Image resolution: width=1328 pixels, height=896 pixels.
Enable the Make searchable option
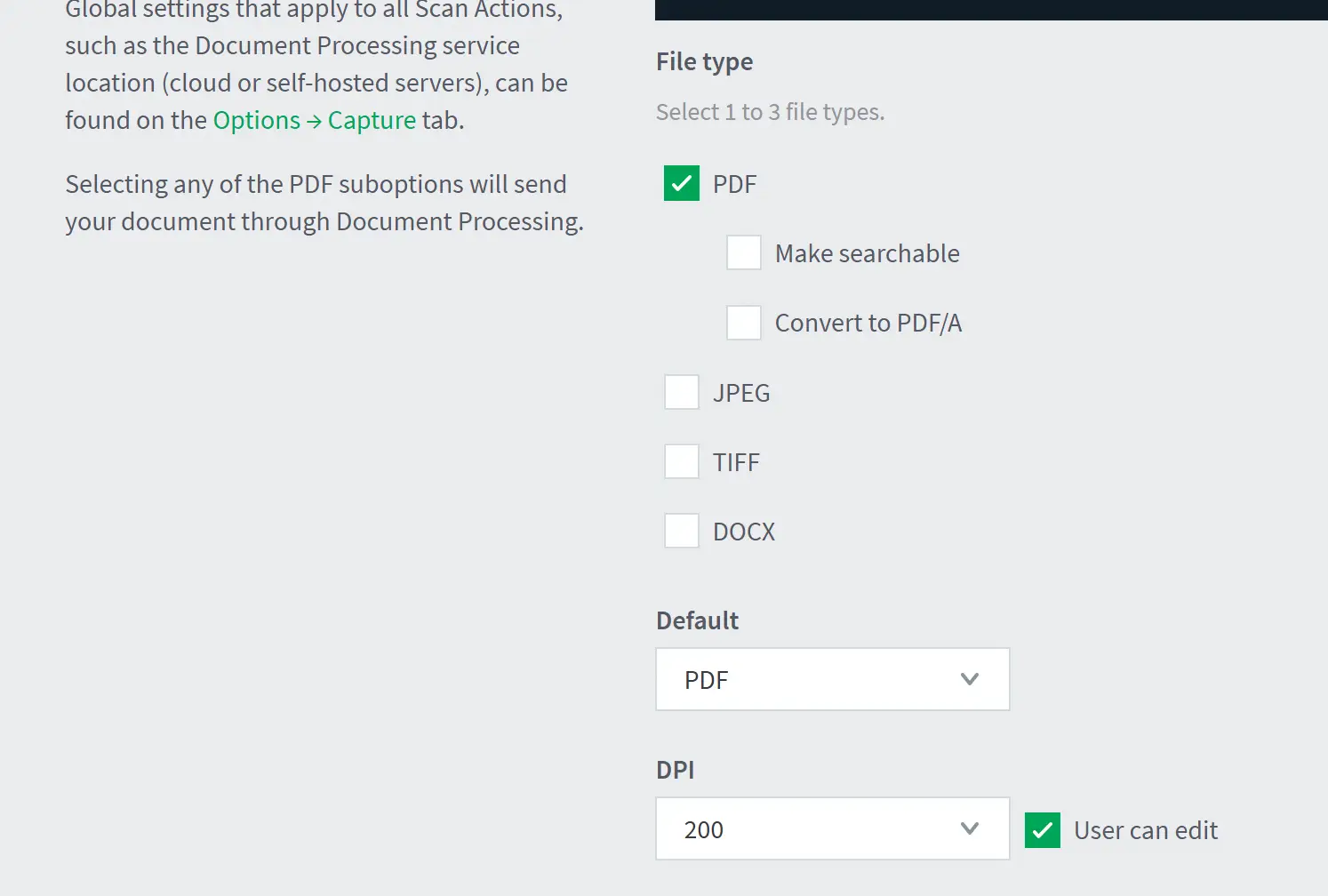point(744,253)
